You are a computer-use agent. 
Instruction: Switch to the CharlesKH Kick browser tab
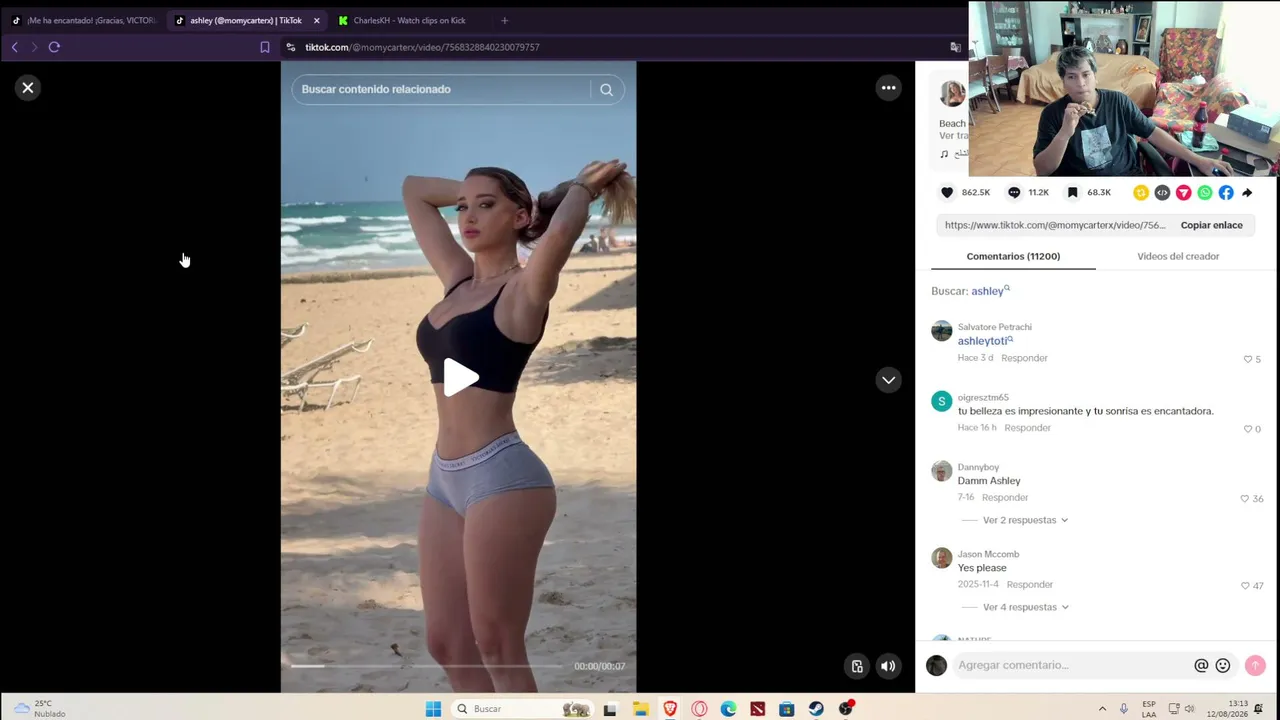pos(409,20)
